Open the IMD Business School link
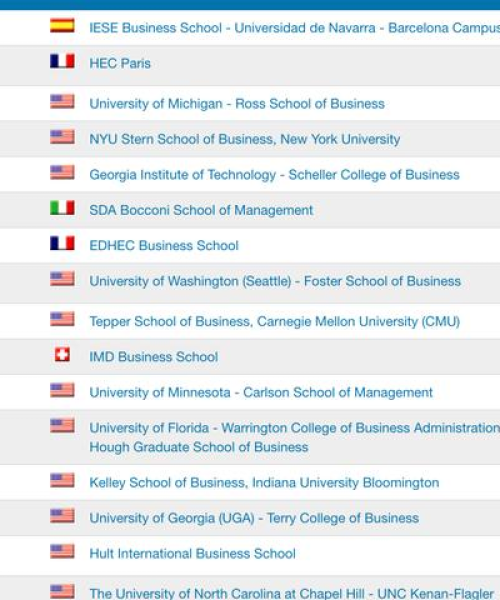This screenshot has width=500, height=600. click(x=154, y=357)
